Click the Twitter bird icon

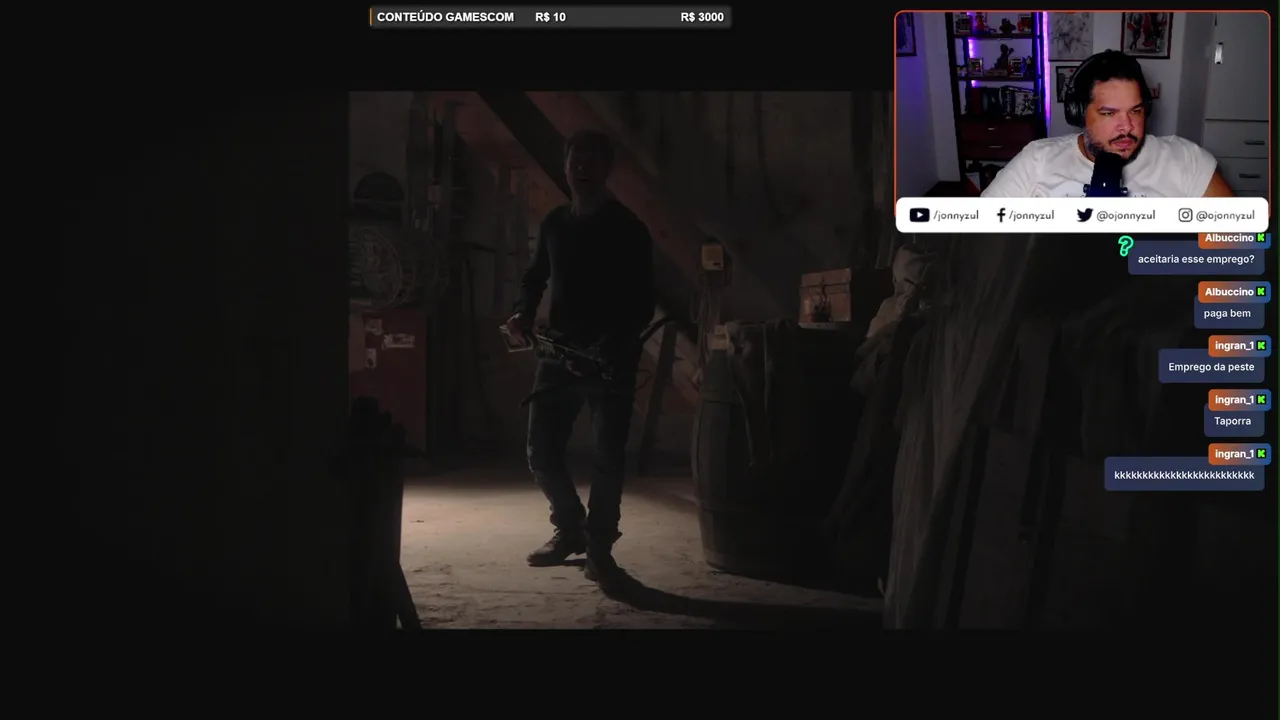[x=1085, y=215]
